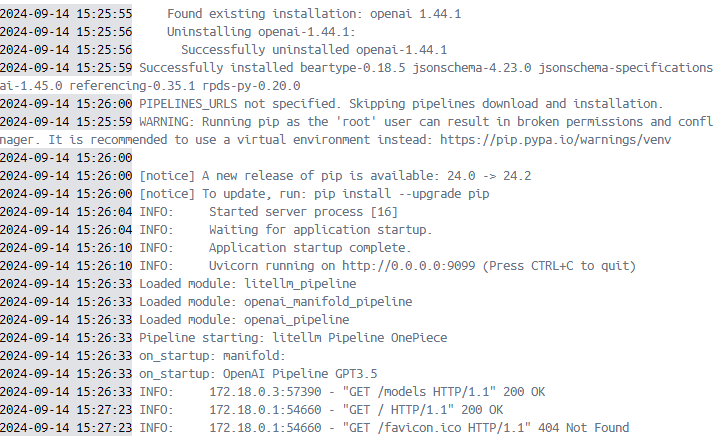Click the 'Loaded module: openai_manifold_pipeline' line
This screenshot has width=713, height=447.
276,301
